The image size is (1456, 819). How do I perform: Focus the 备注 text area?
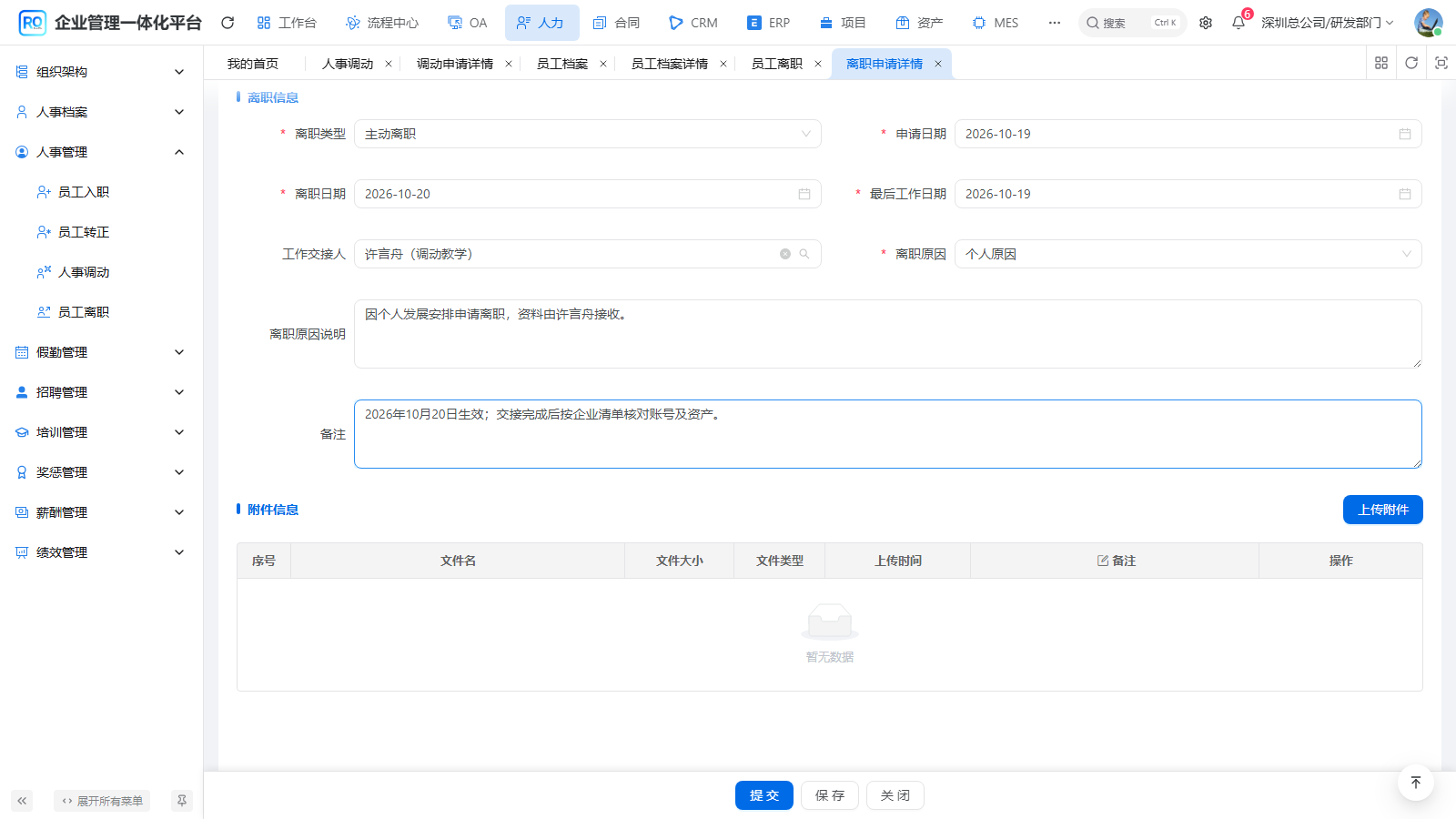pyautogui.click(x=888, y=434)
